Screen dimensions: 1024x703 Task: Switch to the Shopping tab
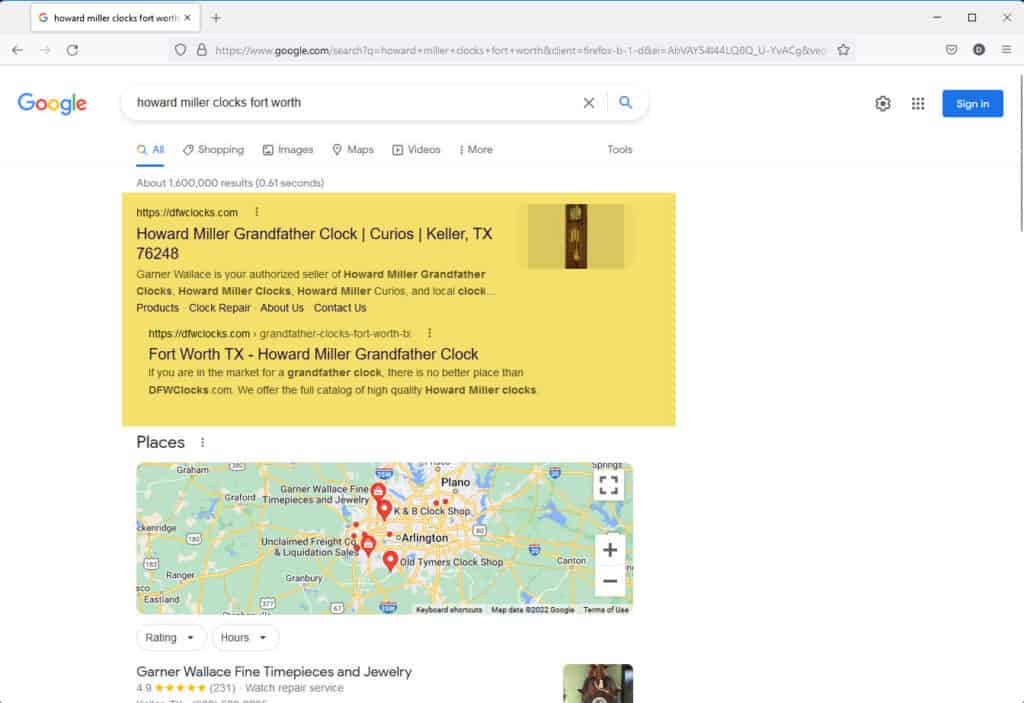click(x=214, y=150)
